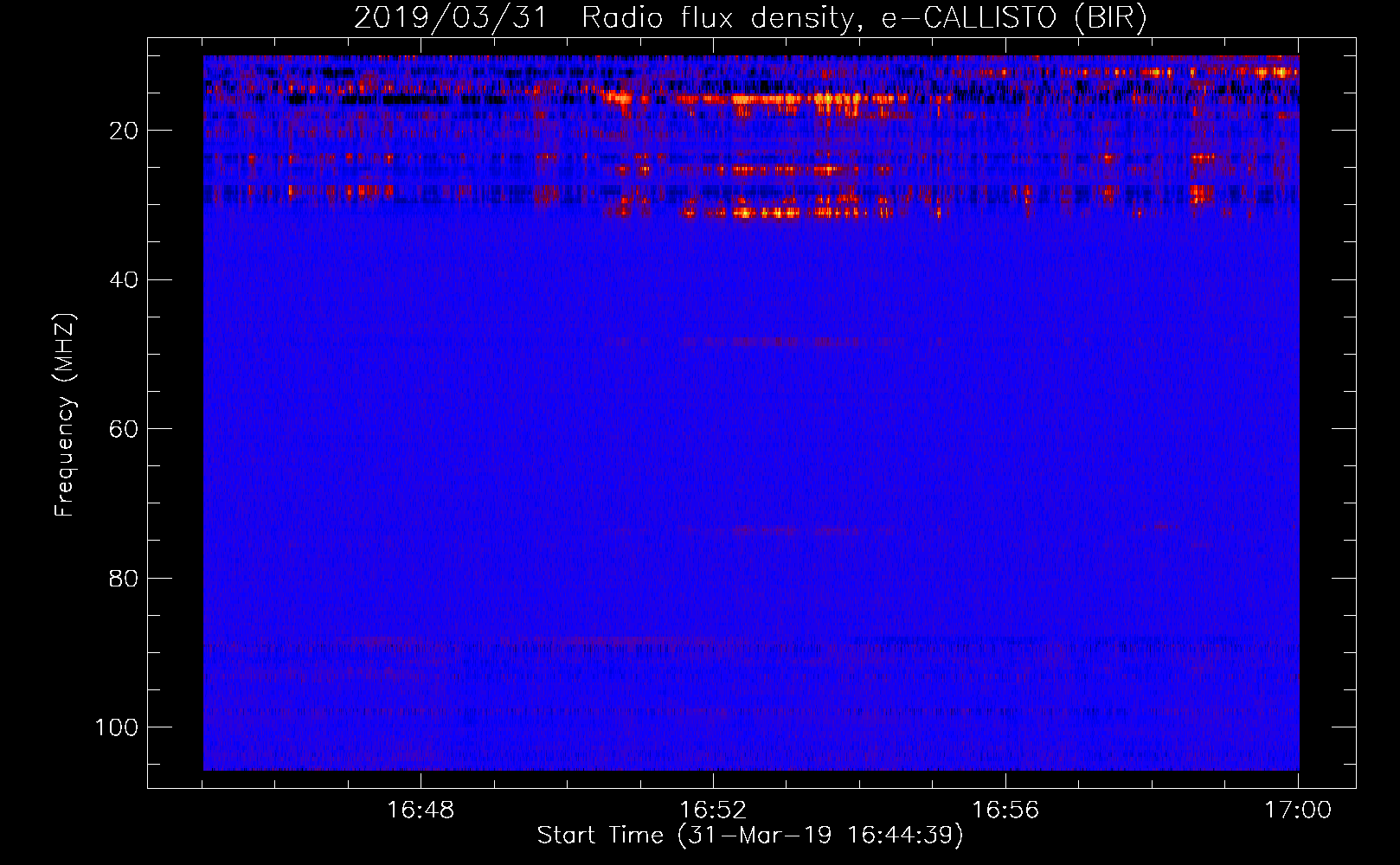
Task: Click the 16:52 time tick label
Action: 713,811
